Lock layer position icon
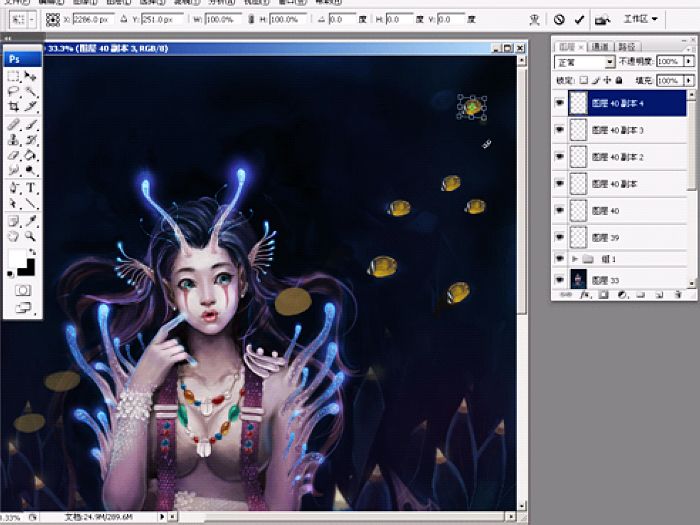Screen dimensions: 700x525 pyautogui.click(x=607, y=80)
